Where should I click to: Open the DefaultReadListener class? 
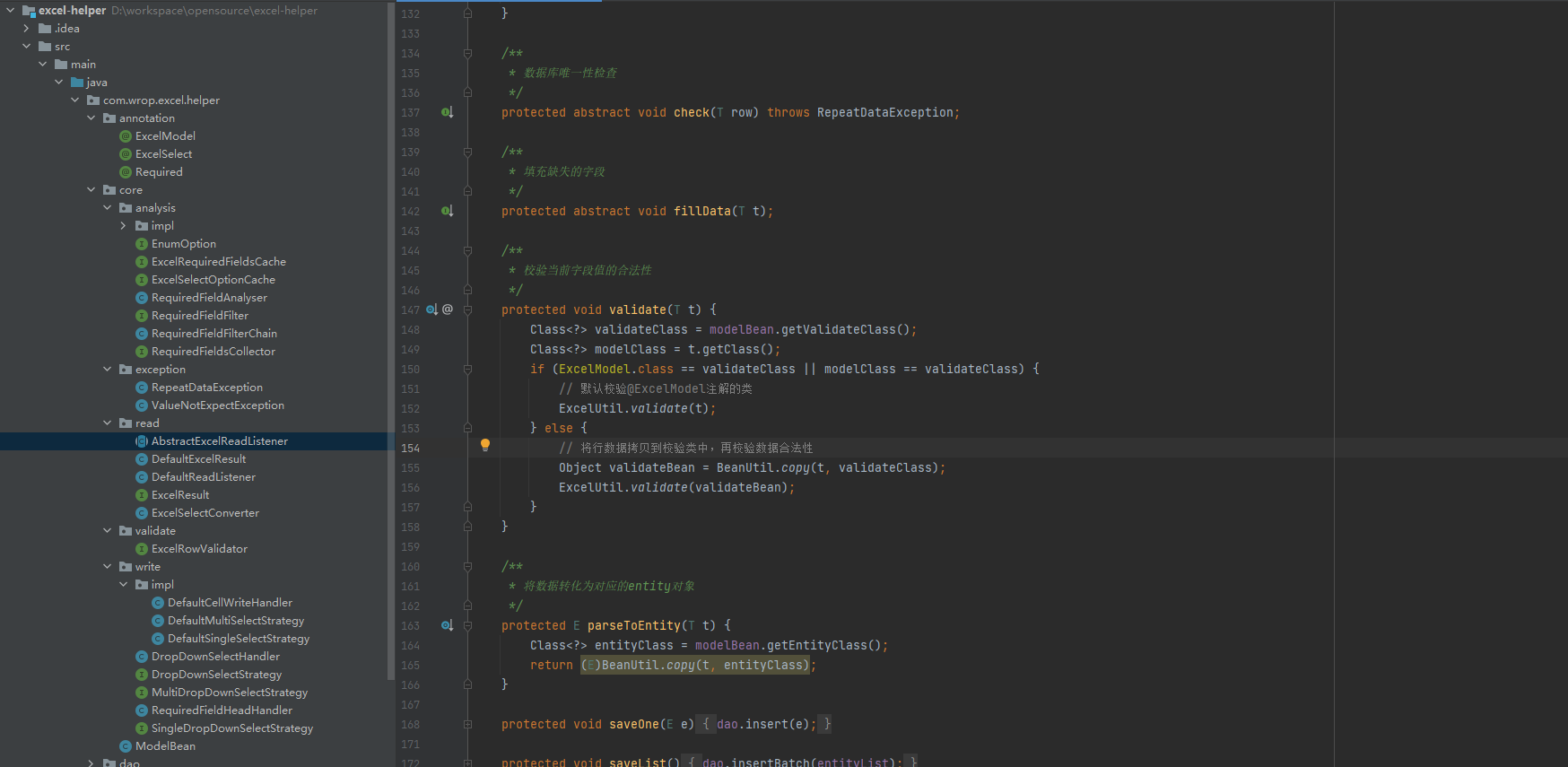[204, 477]
